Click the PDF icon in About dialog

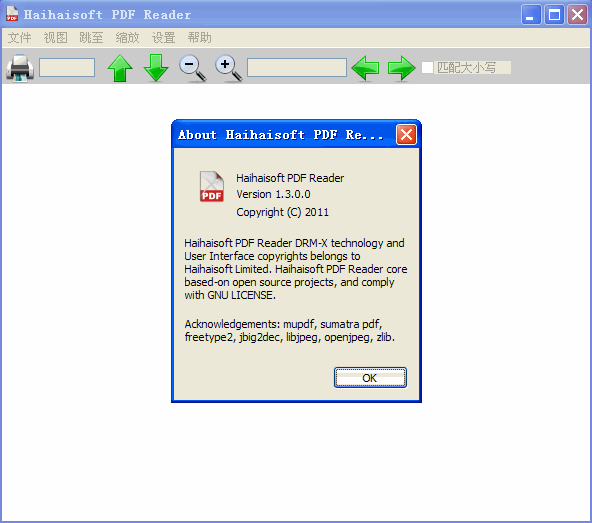coord(211,187)
